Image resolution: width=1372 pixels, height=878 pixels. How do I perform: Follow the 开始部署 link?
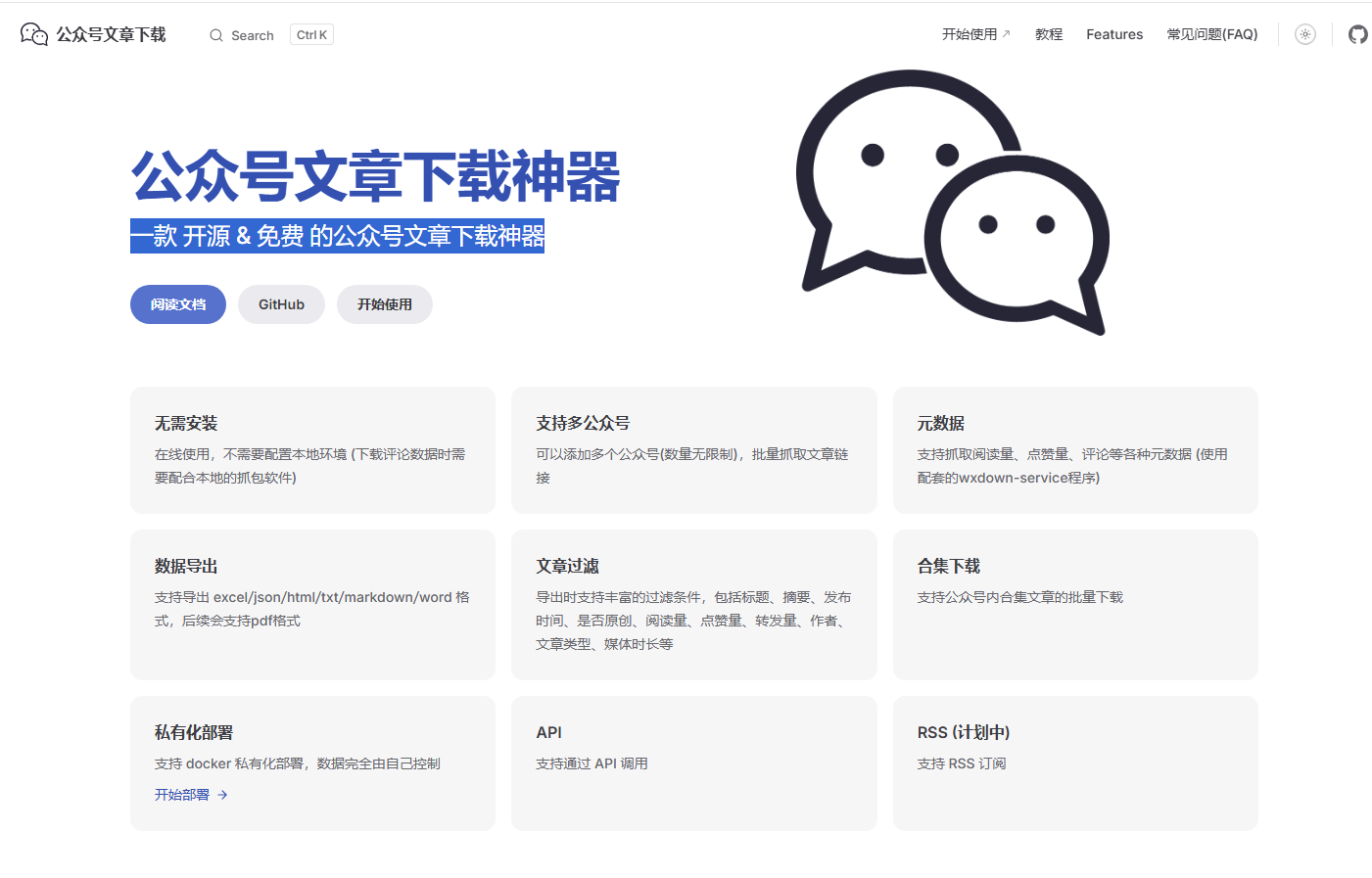(x=182, y=795)
